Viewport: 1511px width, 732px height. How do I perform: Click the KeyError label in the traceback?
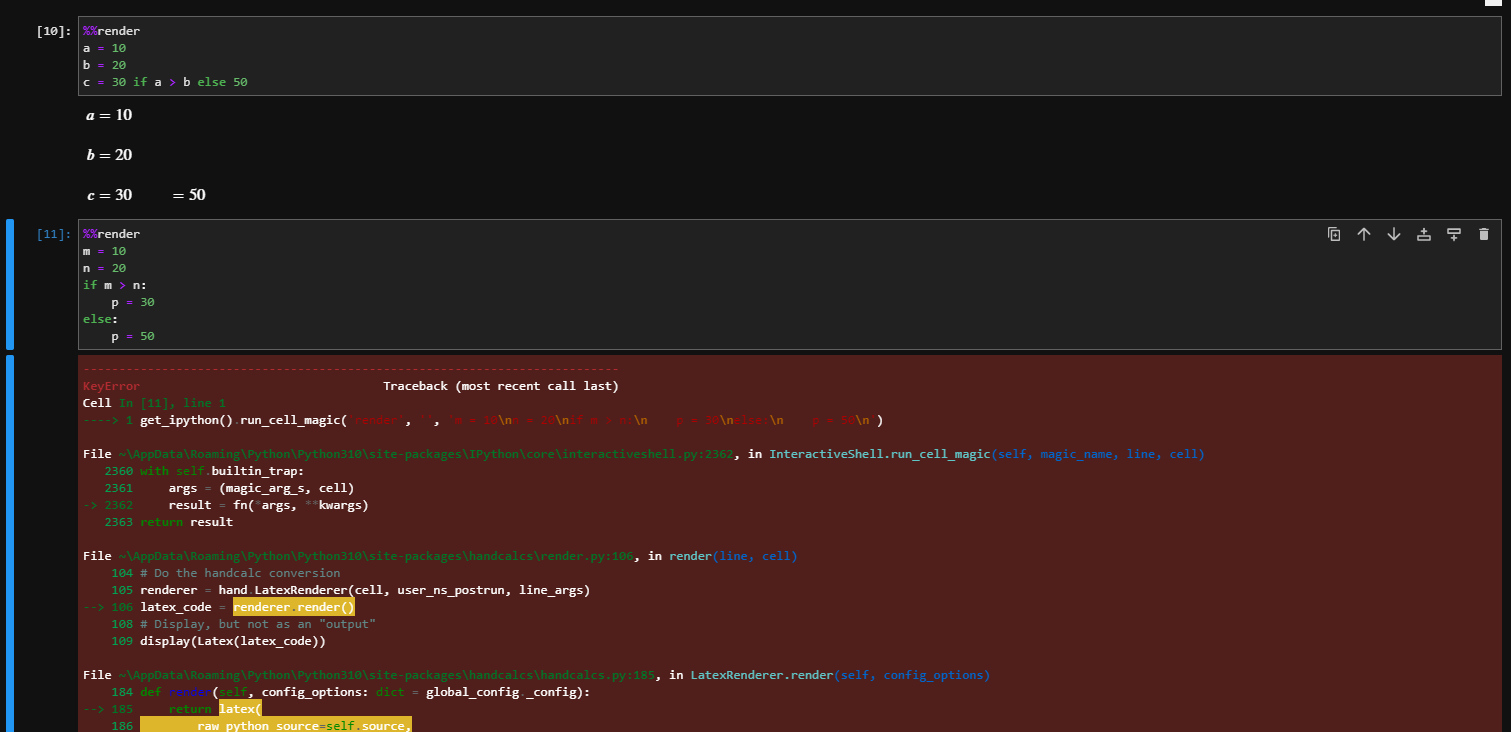pos(110,385)
